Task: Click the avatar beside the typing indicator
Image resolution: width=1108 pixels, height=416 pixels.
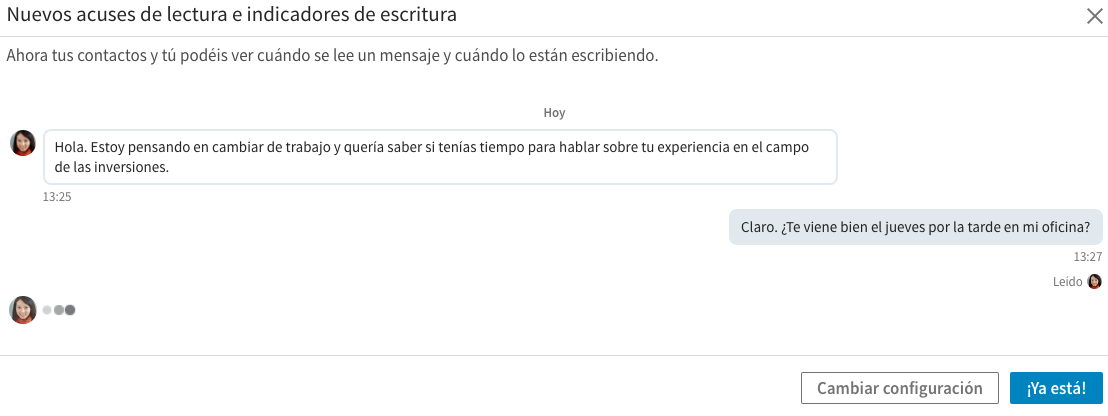Action: tap(23, 310)
